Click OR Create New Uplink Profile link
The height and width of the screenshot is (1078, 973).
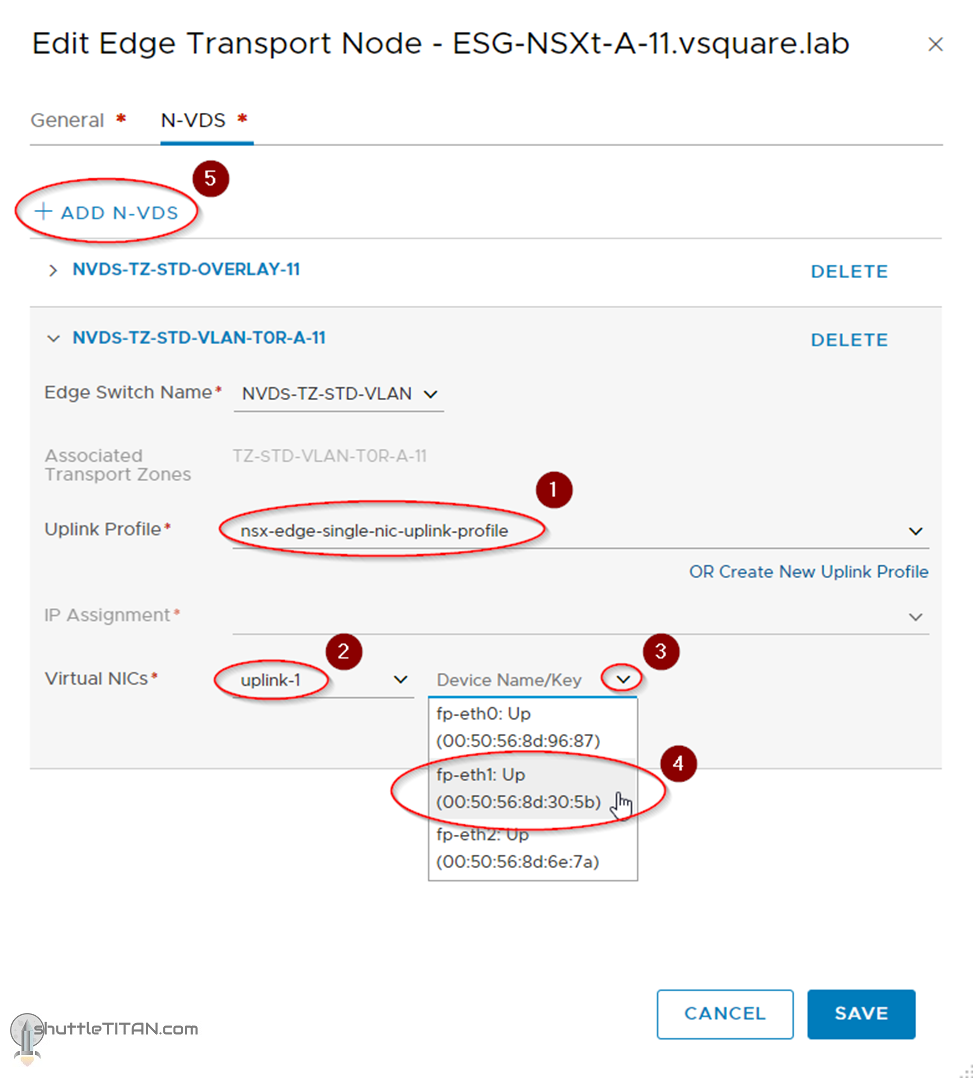tap(808, 572)
